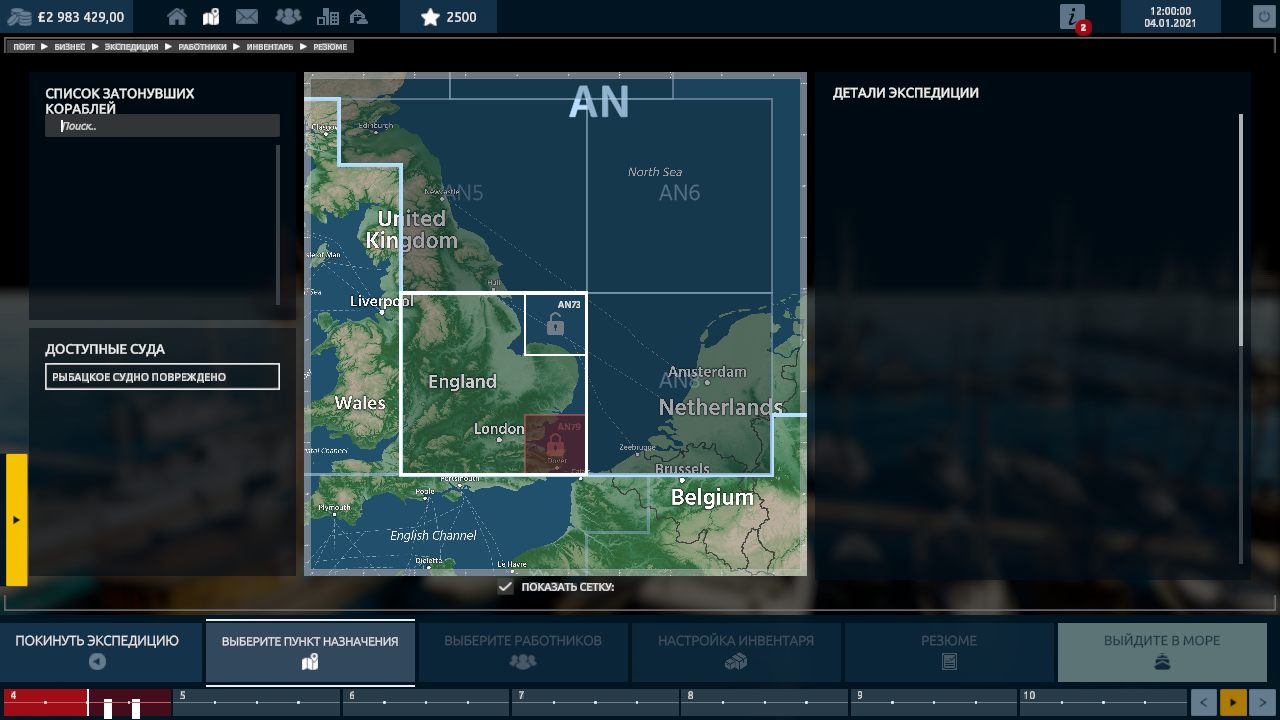
Task: Open the mail envelope icon
Action: [x=246, y=17]
